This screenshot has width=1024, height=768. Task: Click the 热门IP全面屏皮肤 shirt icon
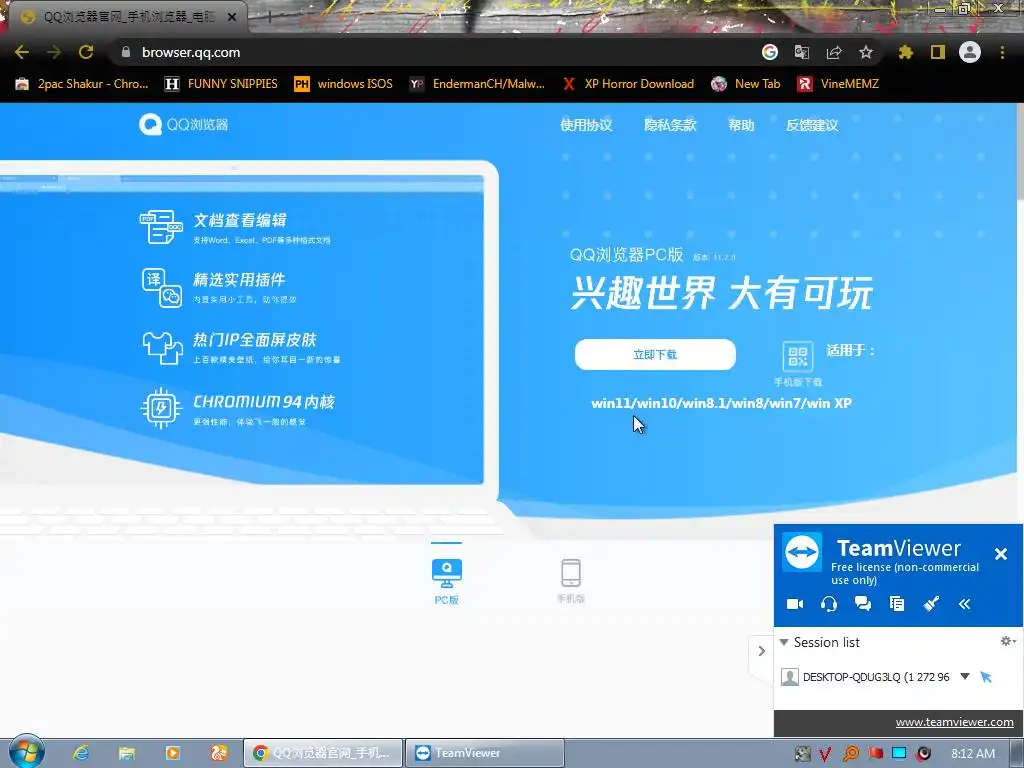[162, 347]
